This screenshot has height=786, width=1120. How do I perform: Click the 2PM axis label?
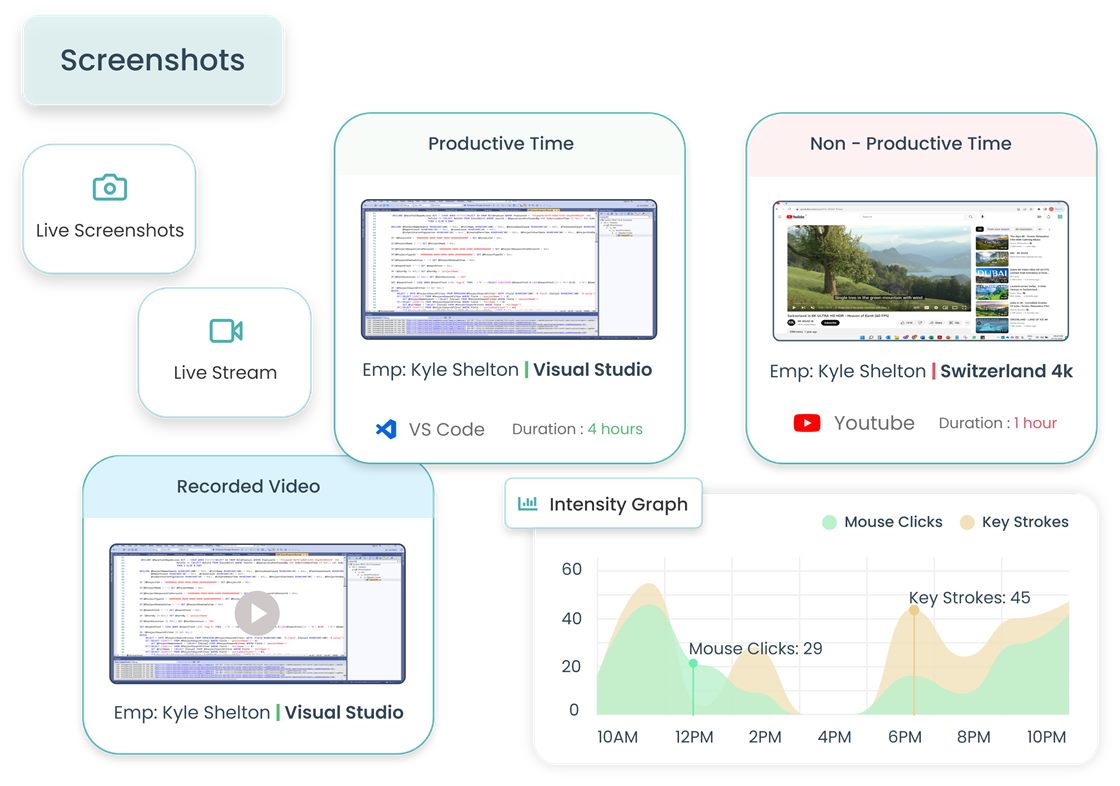pyautogui.click(x=764, y=737)
